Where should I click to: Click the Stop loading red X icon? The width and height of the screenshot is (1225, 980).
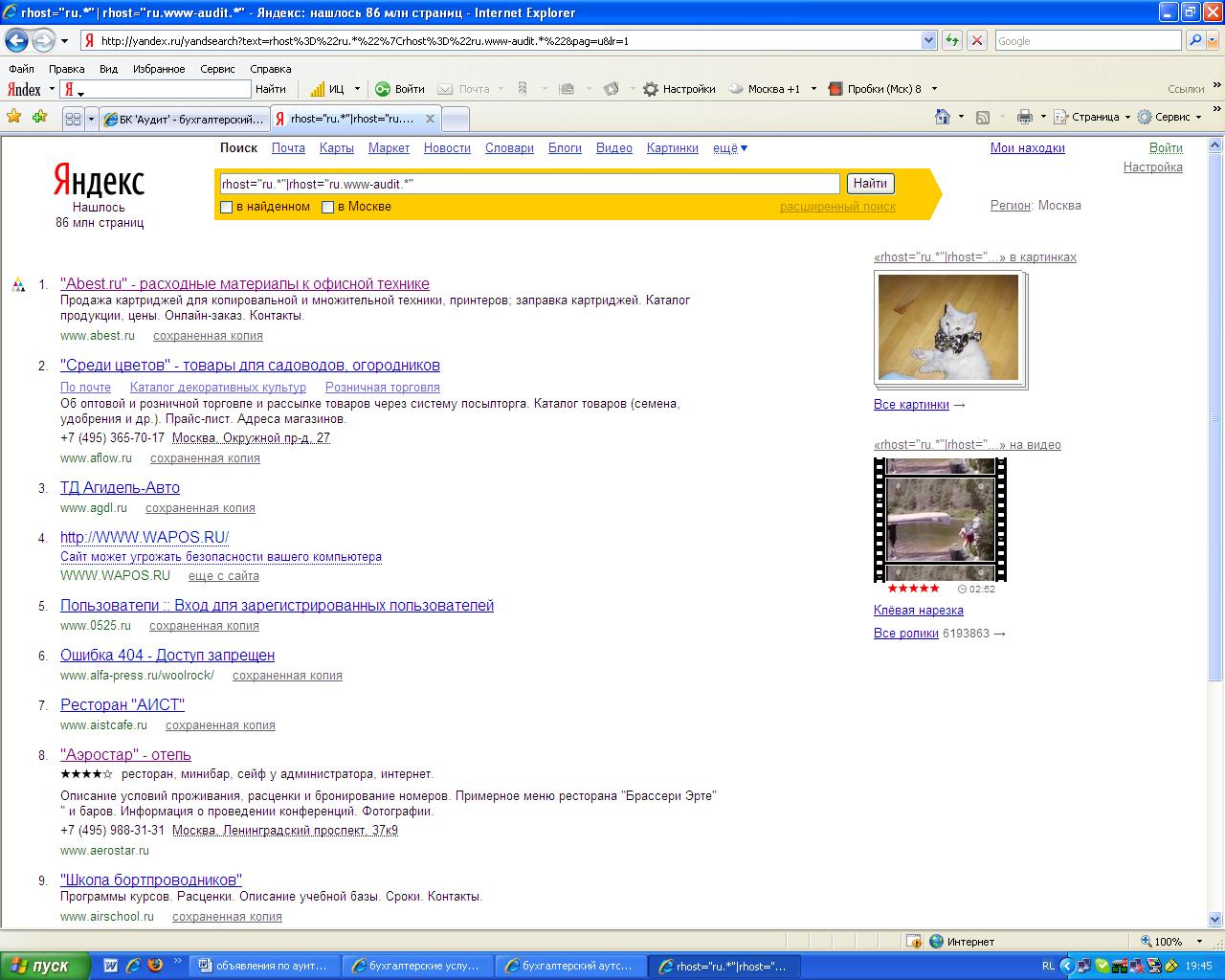click(977, 40)
